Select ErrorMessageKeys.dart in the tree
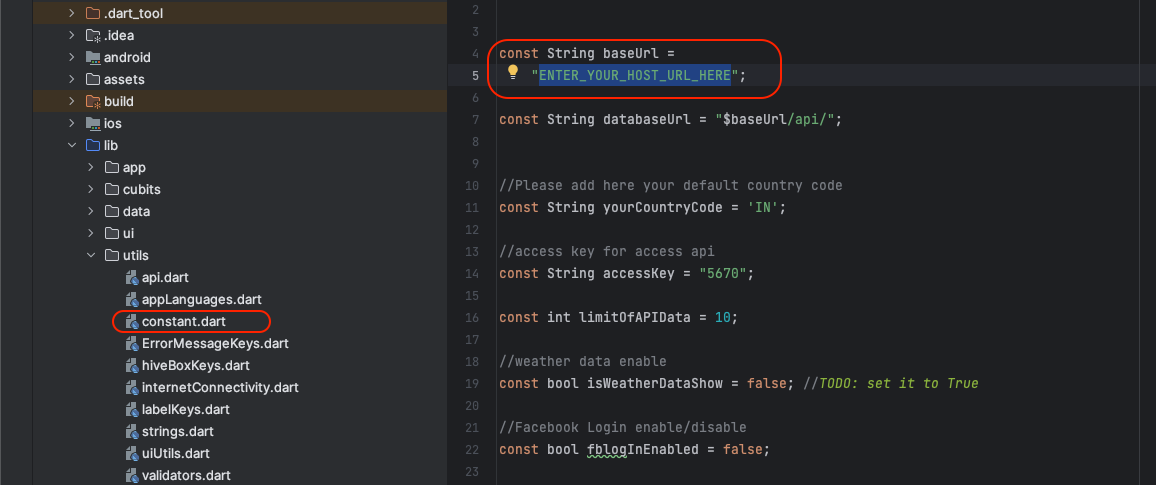Image resolution: width=1156 pixels, height=485 pixels. pyautogui.click(x=215, y=344)
